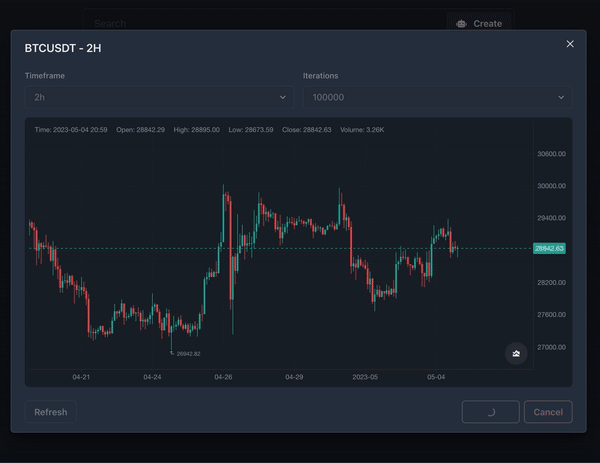This screenshot has height=463, width=600.
Task: Click the 30600.00 price axis label
Action: 551,154
